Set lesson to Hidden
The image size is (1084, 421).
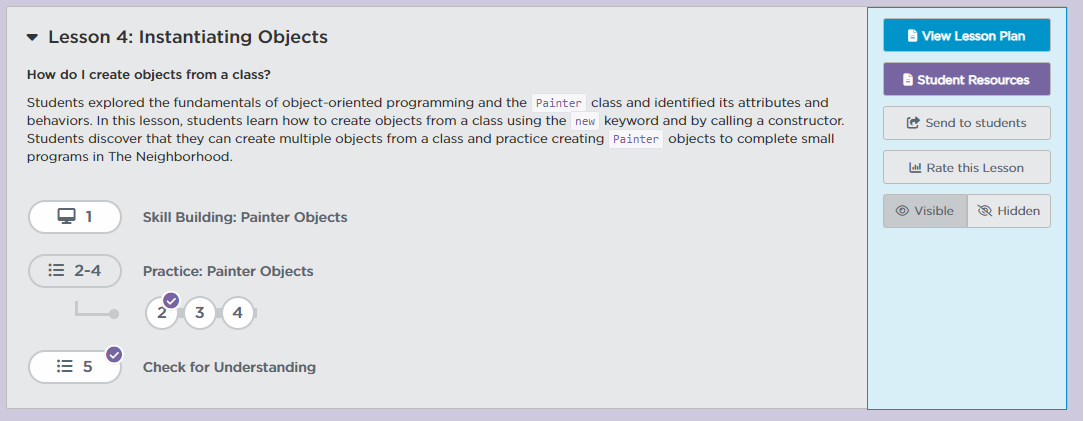[x=1009, y=211]
